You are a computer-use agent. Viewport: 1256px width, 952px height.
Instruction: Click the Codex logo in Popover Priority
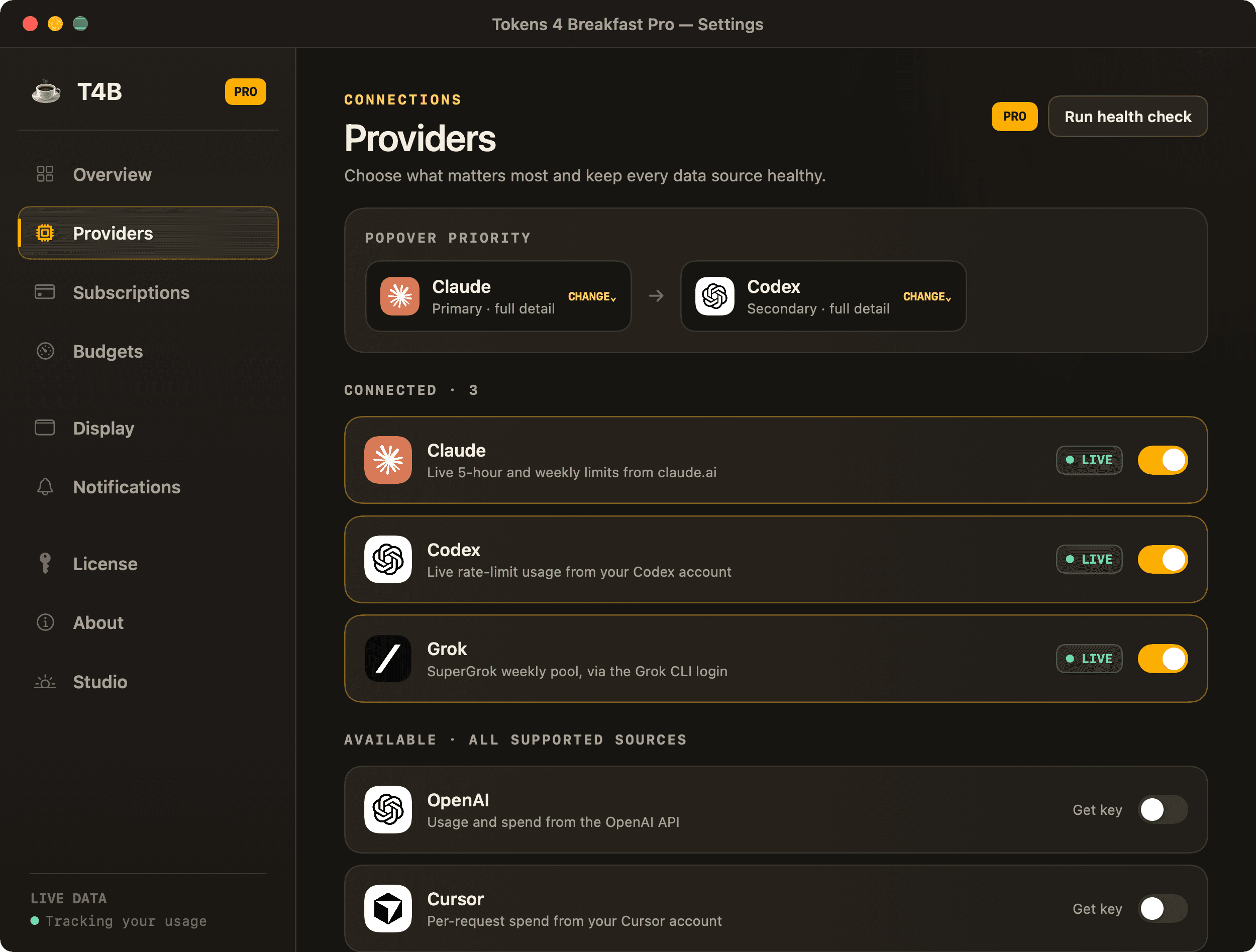tap(715, 296)
